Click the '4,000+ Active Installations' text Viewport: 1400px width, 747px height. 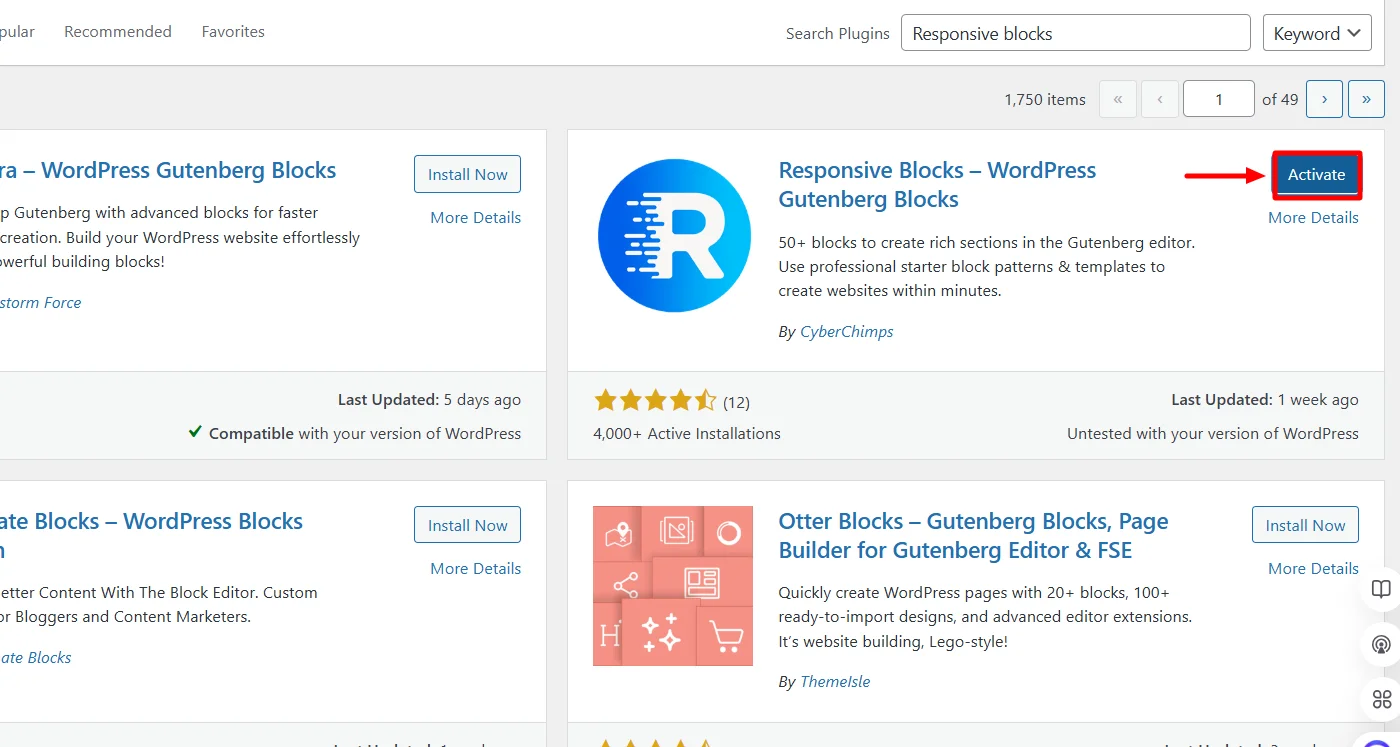(687, 434)
